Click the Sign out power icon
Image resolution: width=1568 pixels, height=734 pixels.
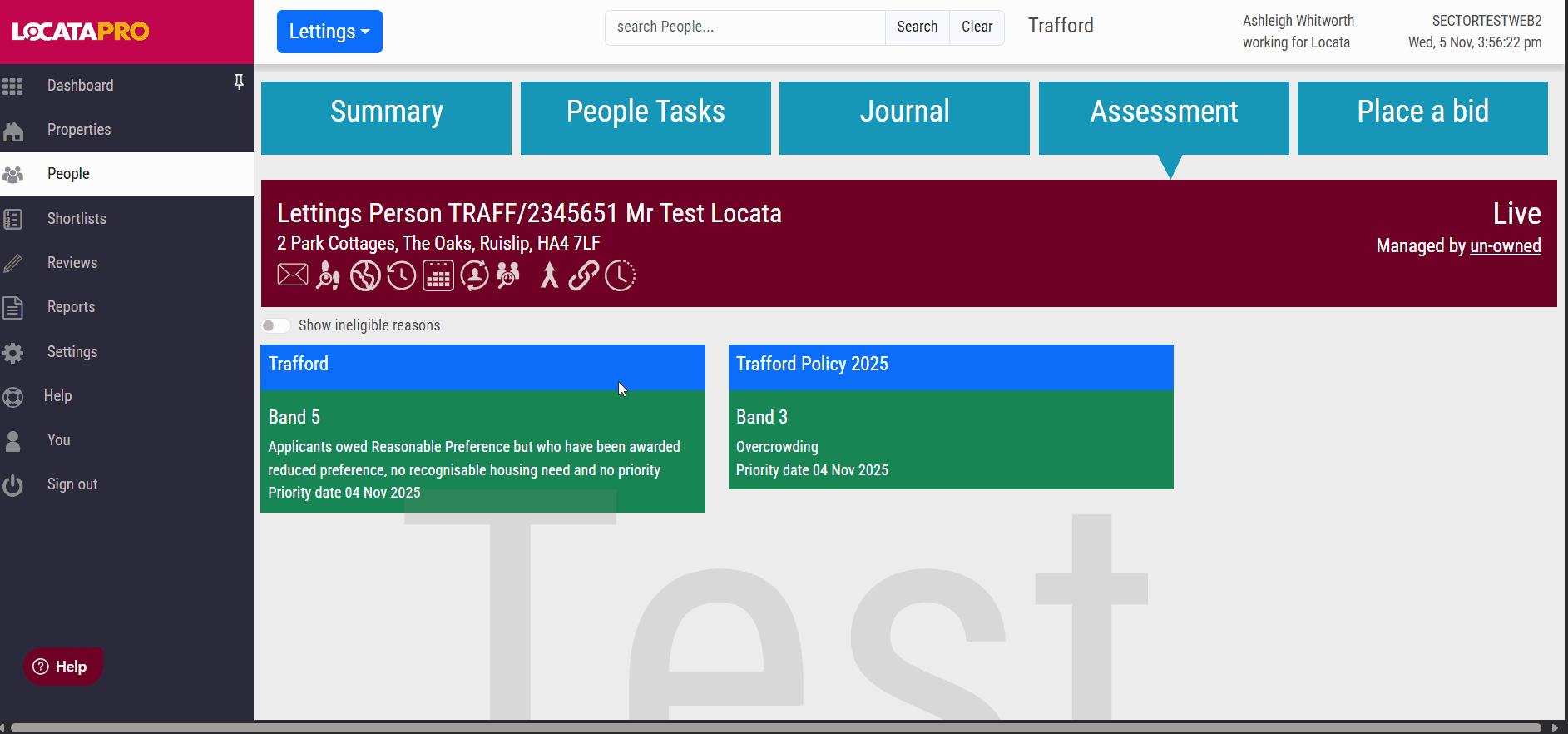pyautogui.click(x=13, y=485)
